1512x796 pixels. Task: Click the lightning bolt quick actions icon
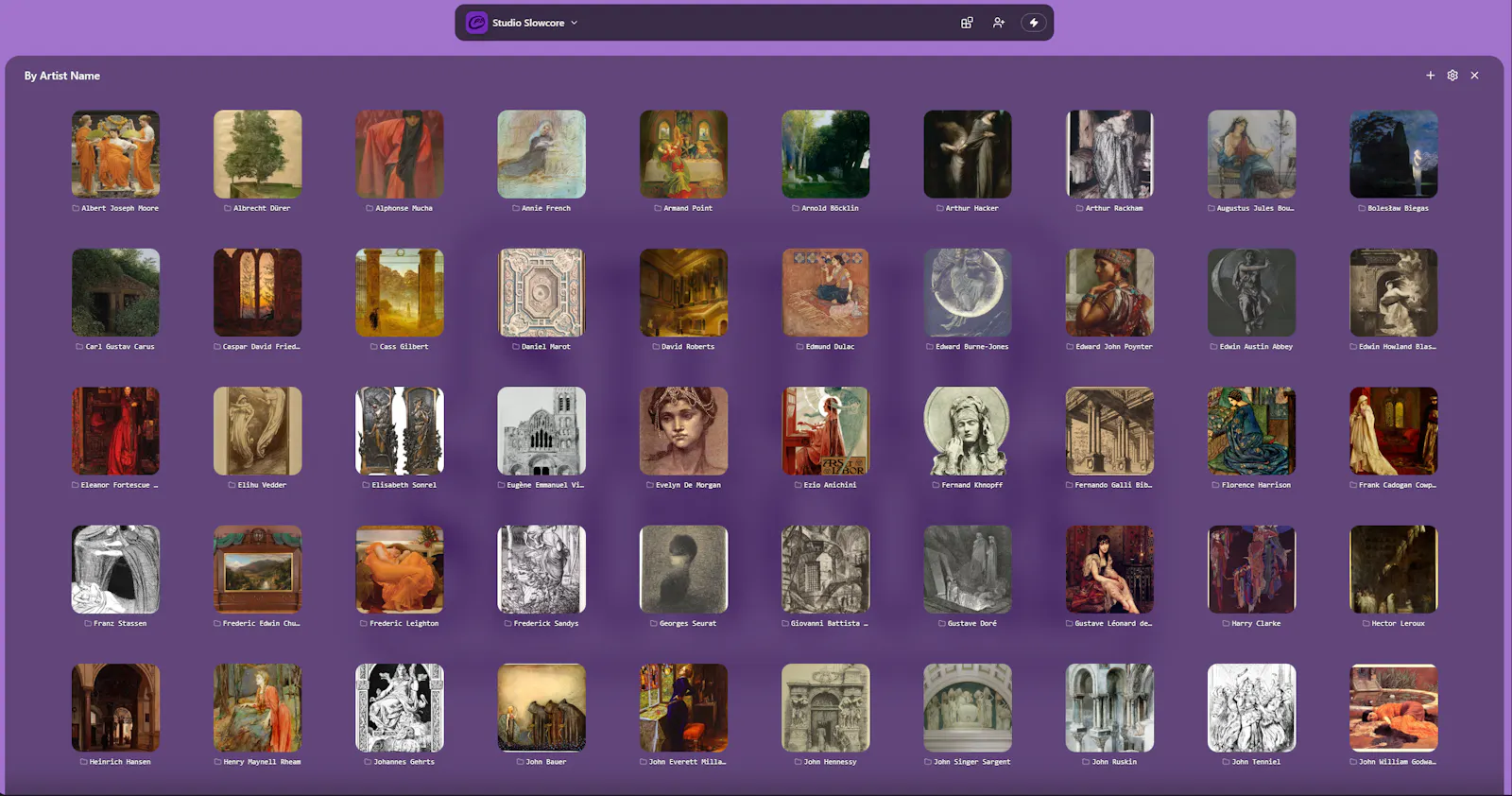[1034, 23]
